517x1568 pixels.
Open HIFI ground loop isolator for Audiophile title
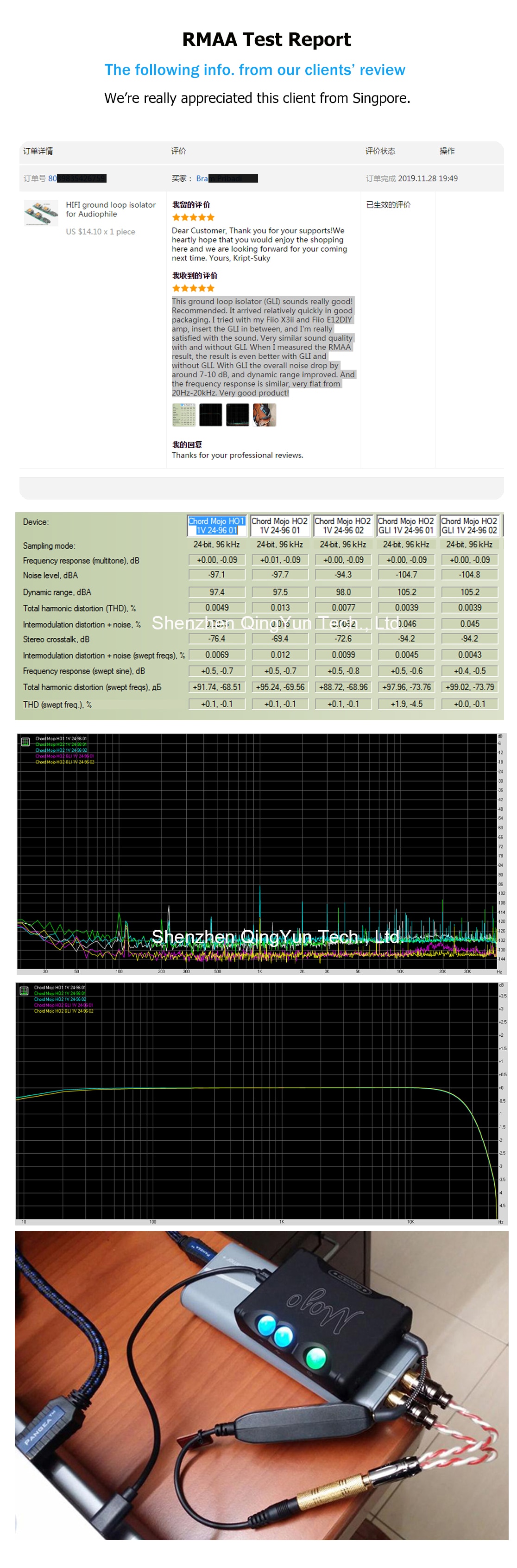coord(111,209)
